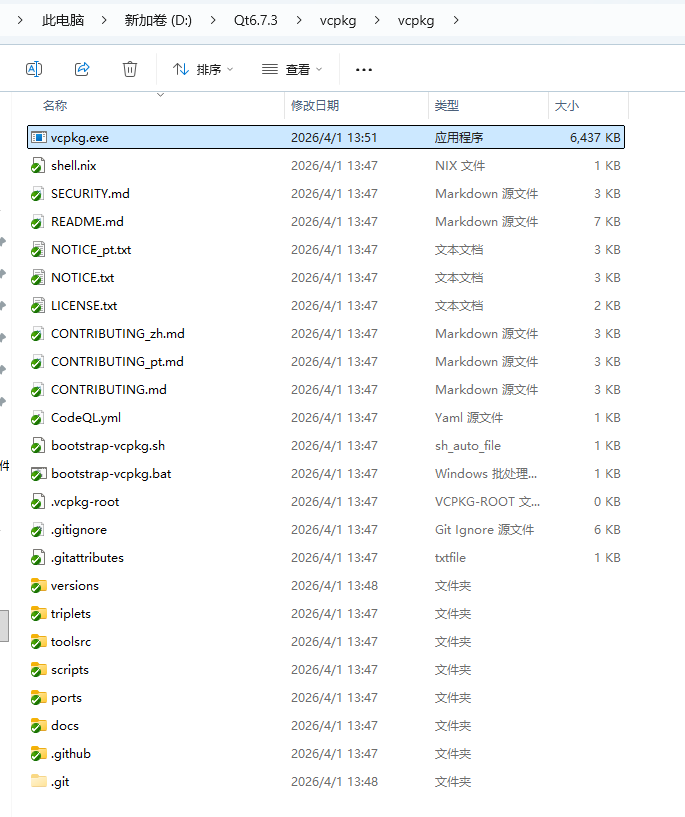Screen dimensions: 685x817
Task: Select the vcpkg.exe file name
Action: pos(80,138)
